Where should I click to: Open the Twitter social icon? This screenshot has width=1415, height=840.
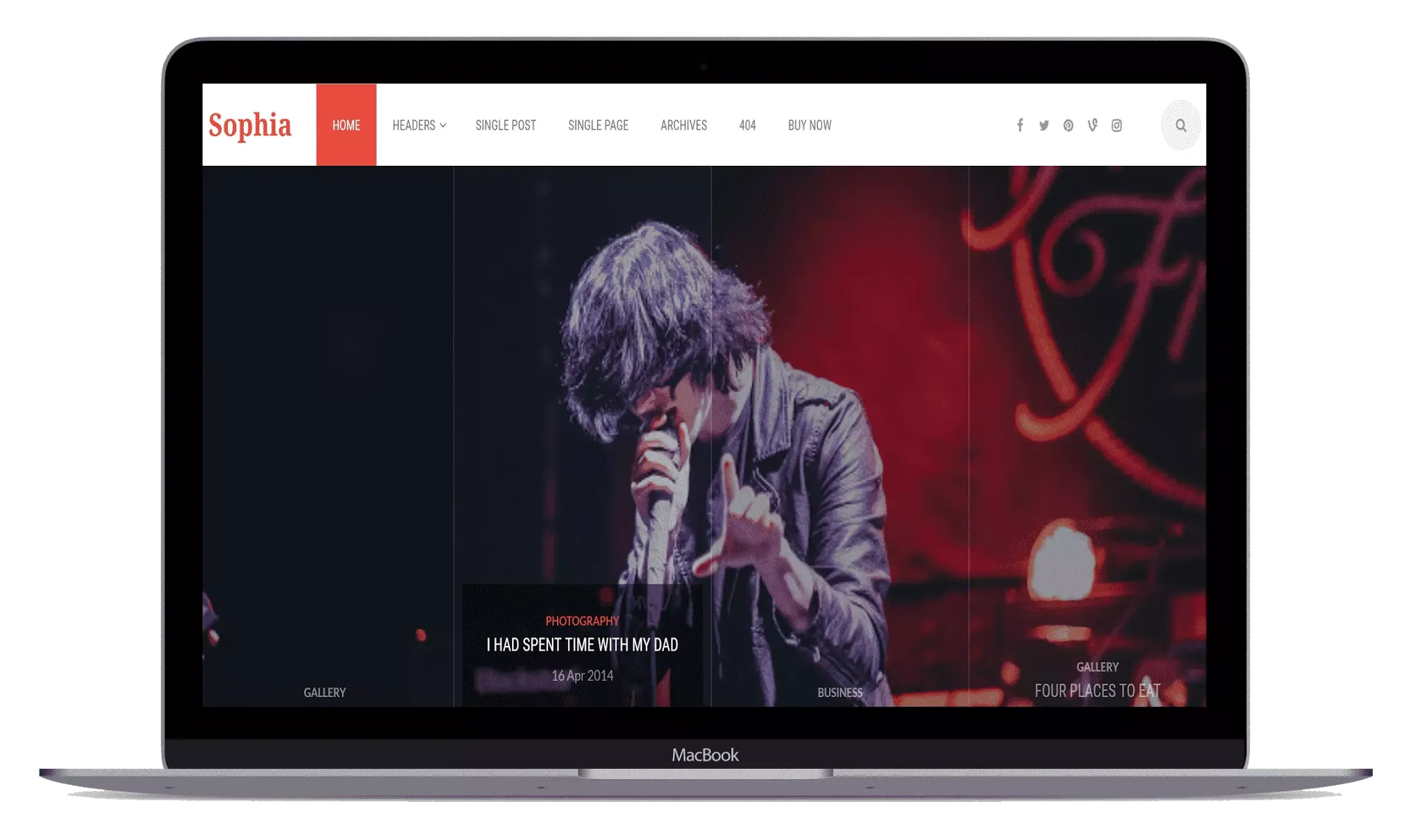[x=1044, y=125]
